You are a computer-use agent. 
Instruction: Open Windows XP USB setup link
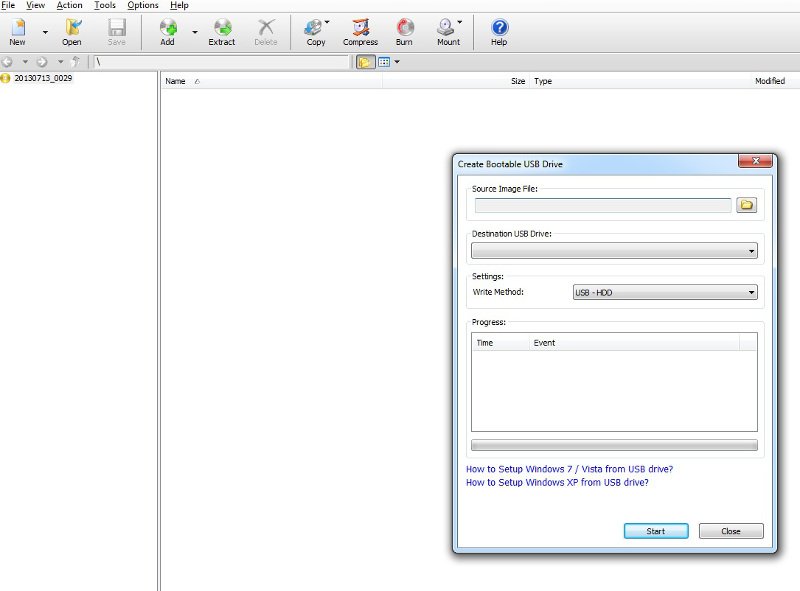(x=557, y=482)
